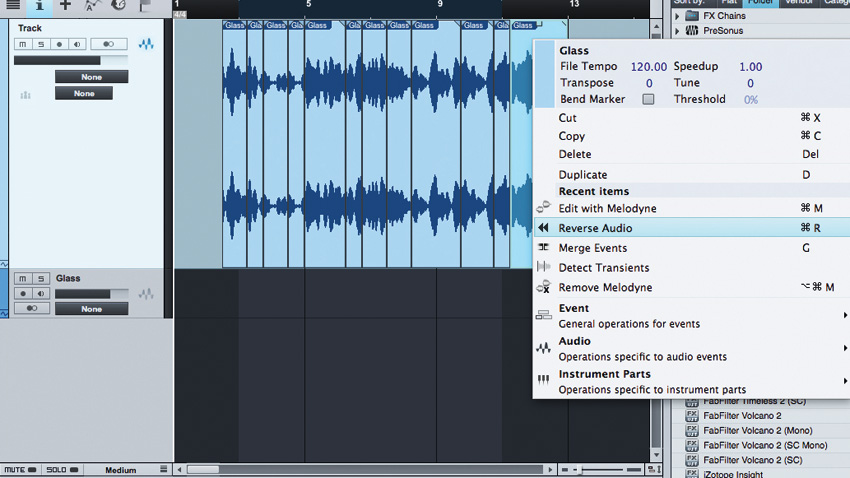Click the Glass track volume fader
The image size is (850, 478).
pos(92,294)
